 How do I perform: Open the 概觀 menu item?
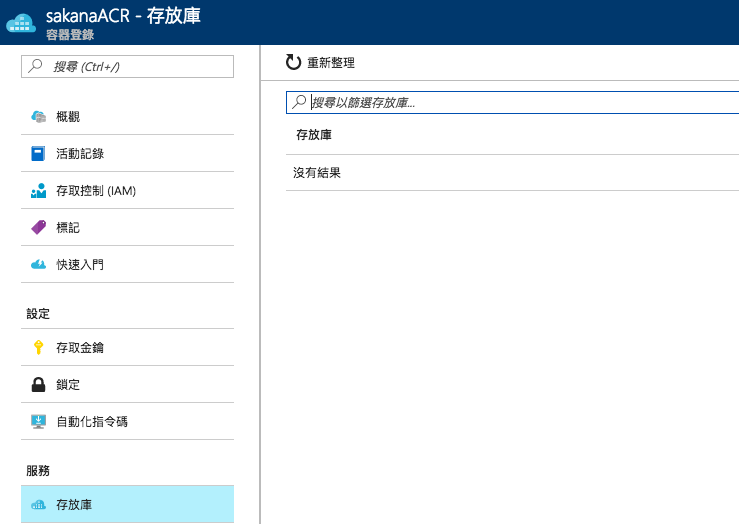coord(127,116)
